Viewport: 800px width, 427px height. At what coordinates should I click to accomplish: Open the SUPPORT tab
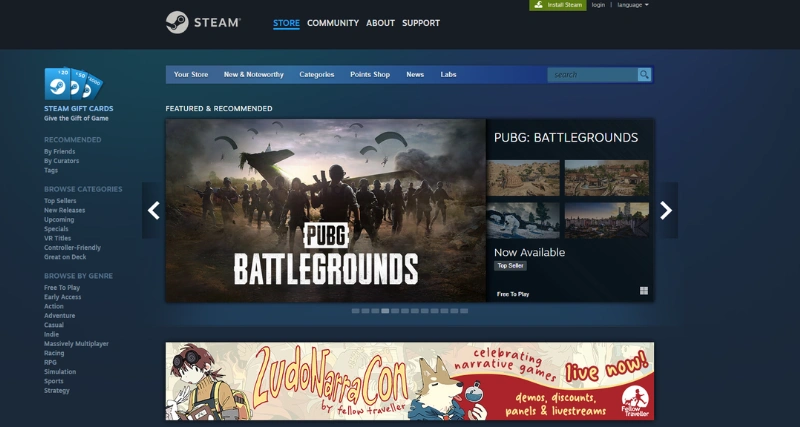pos(421,23)
